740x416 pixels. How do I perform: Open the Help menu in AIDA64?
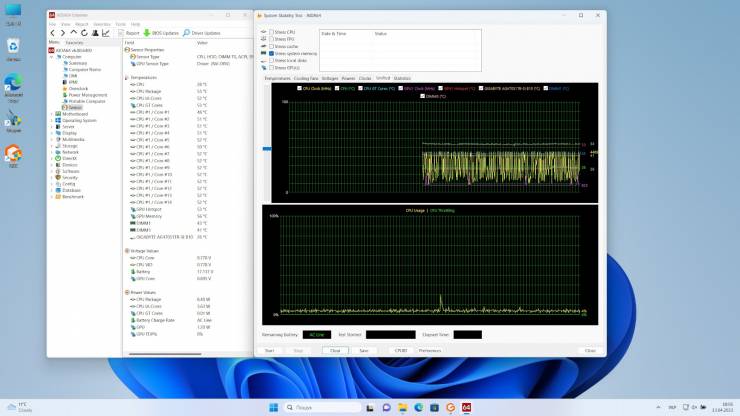(x=135, y=24)
